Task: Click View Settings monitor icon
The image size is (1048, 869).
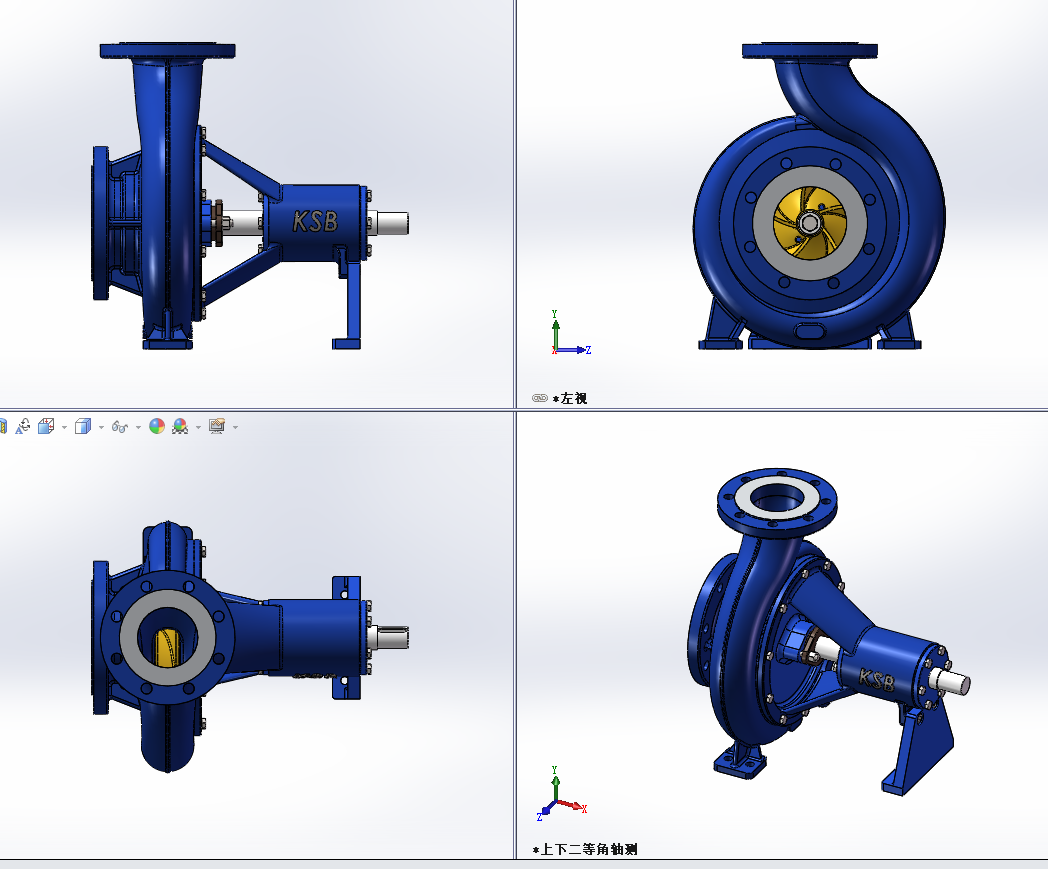Action: coord(217,426)
